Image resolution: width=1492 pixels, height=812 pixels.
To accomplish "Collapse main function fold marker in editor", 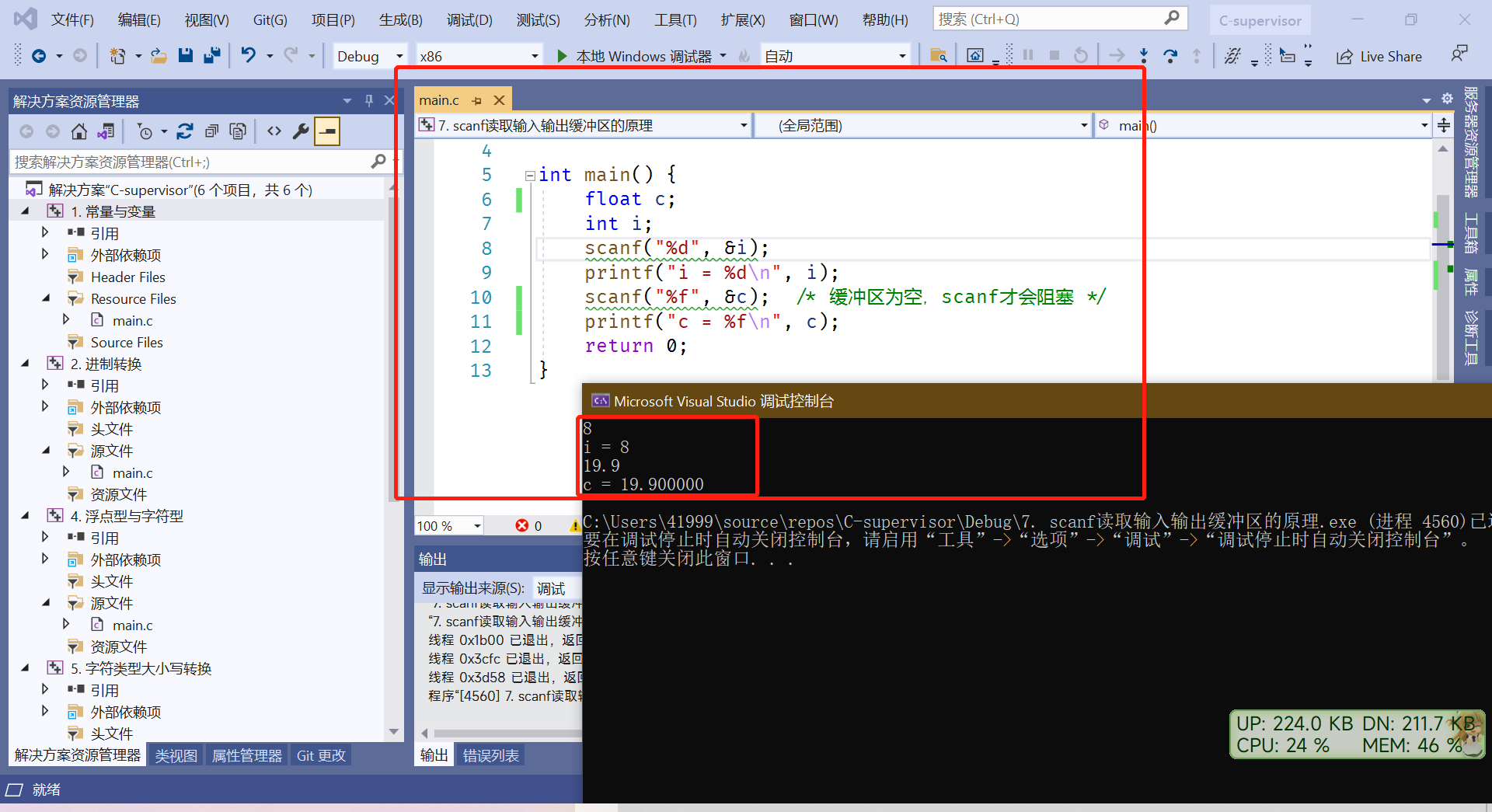I will point(529,176).
